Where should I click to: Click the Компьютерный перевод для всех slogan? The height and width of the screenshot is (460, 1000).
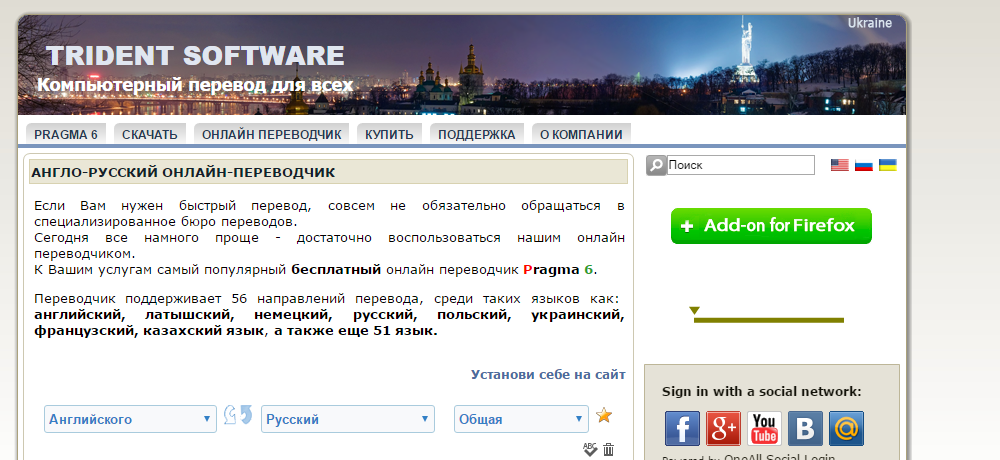click(195, 85)
